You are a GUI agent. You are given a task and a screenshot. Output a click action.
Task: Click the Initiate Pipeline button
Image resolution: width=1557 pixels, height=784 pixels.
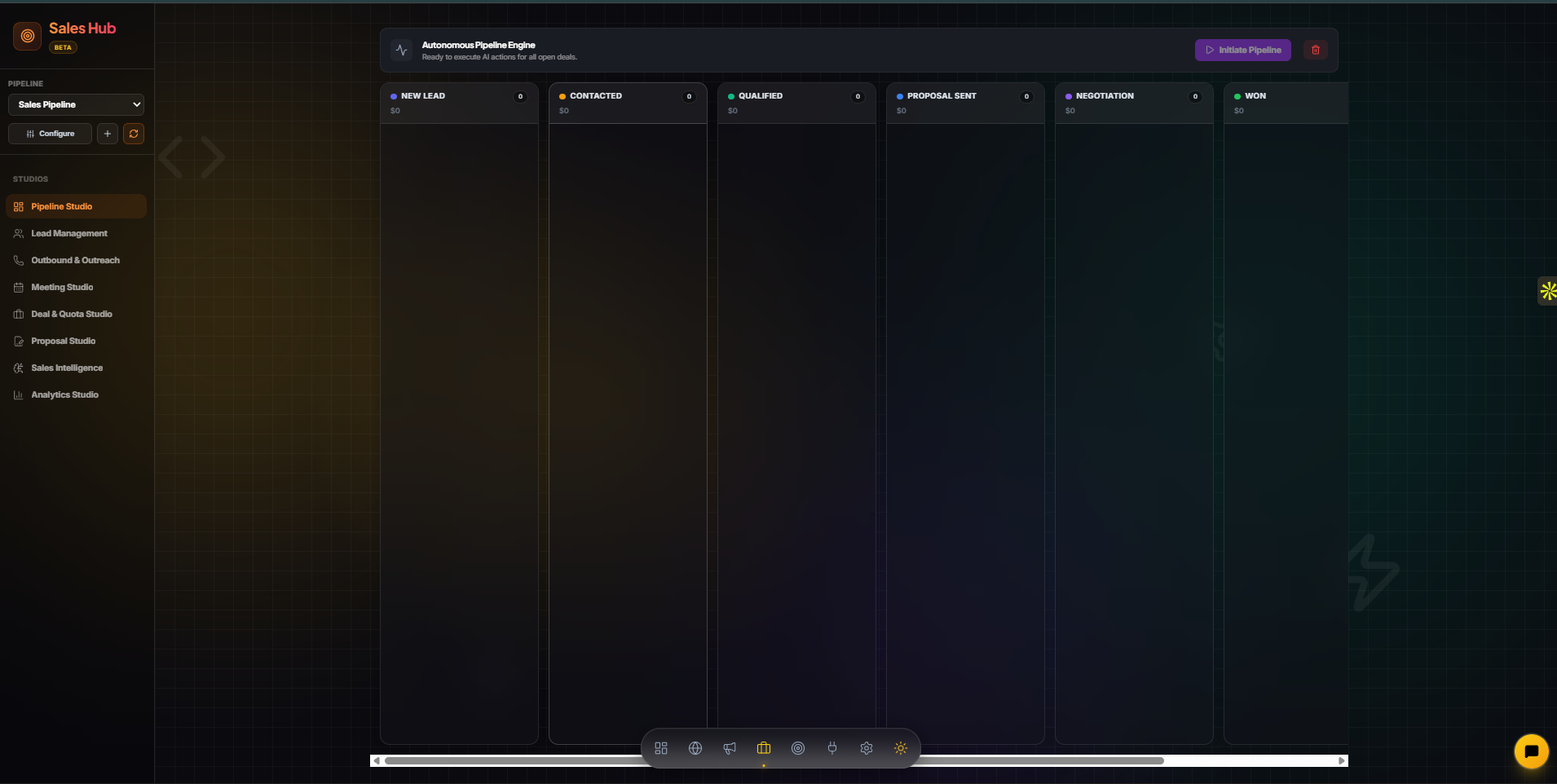[1242, 50]
